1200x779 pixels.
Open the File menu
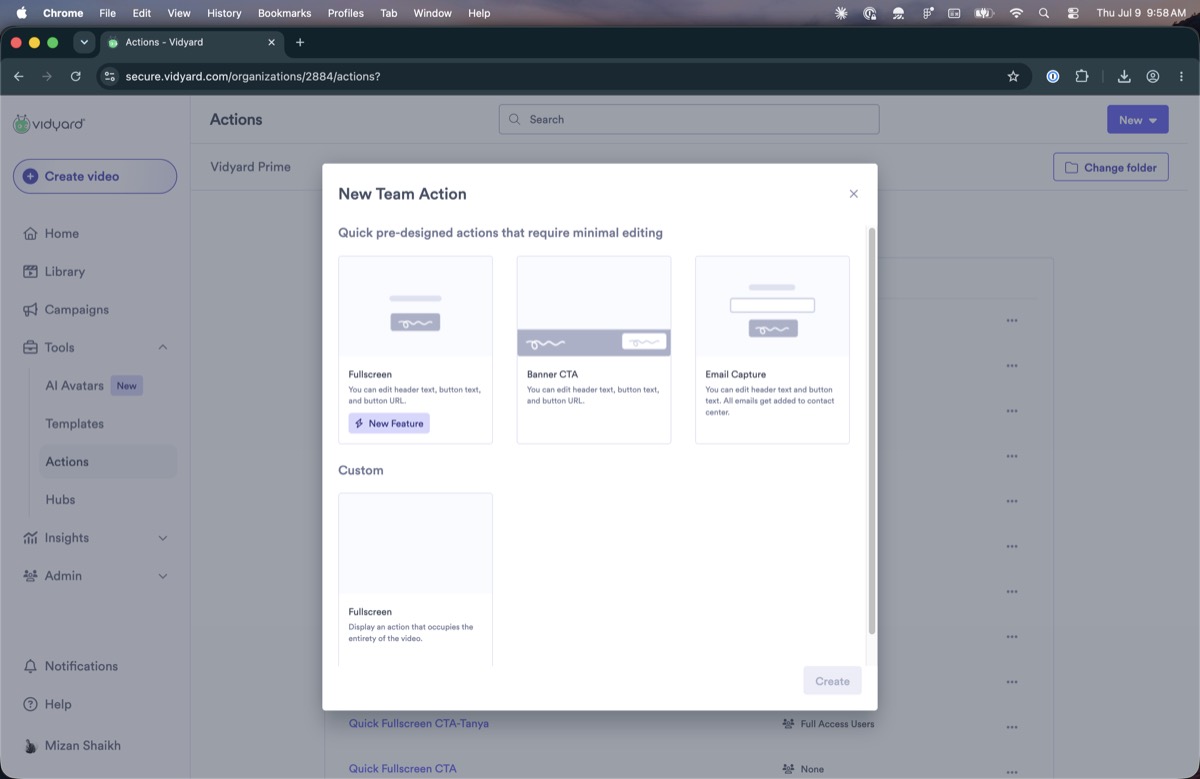pyautogui.click(x=107, y=13)
